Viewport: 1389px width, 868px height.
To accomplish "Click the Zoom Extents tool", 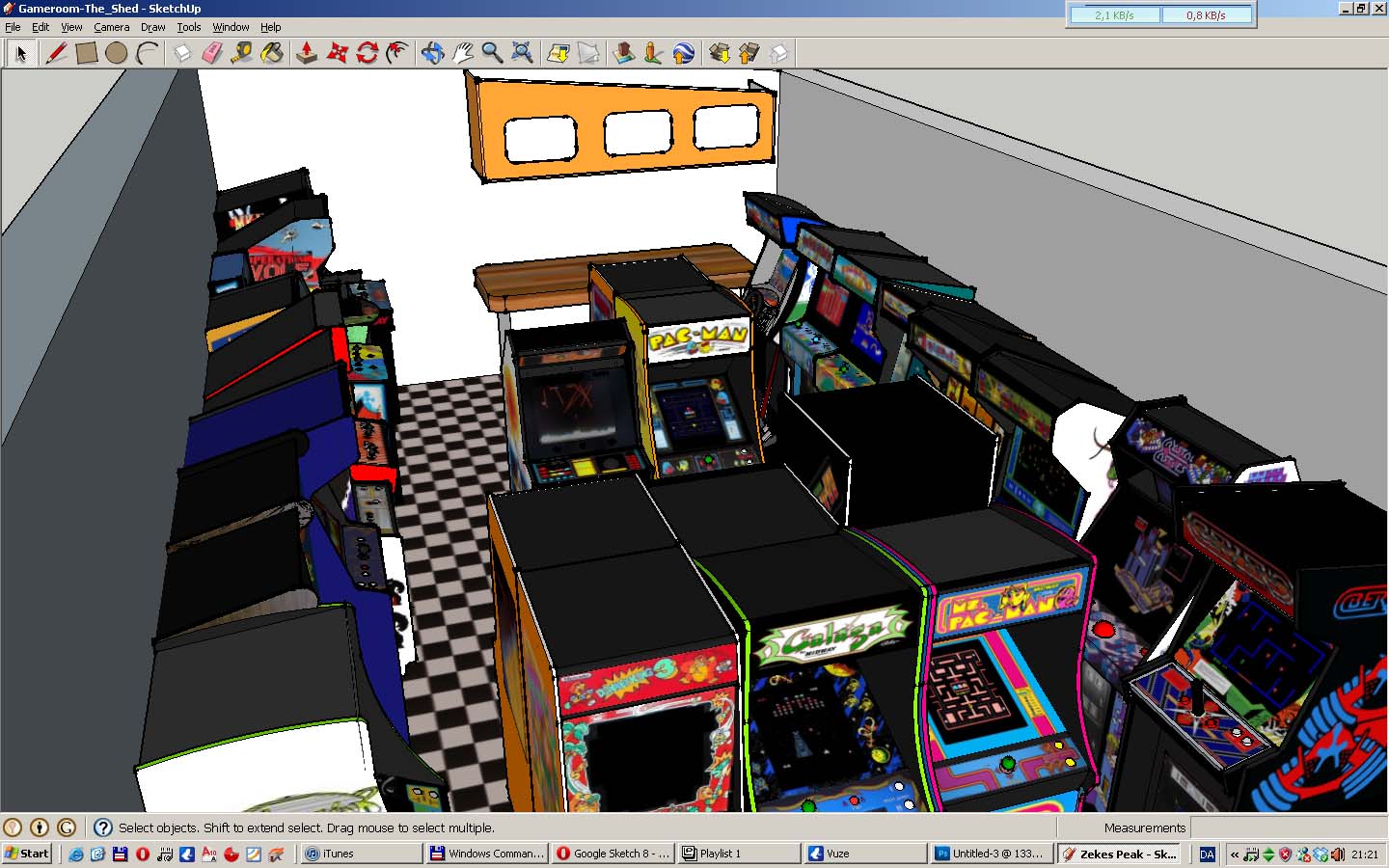I will pos(522,53).
